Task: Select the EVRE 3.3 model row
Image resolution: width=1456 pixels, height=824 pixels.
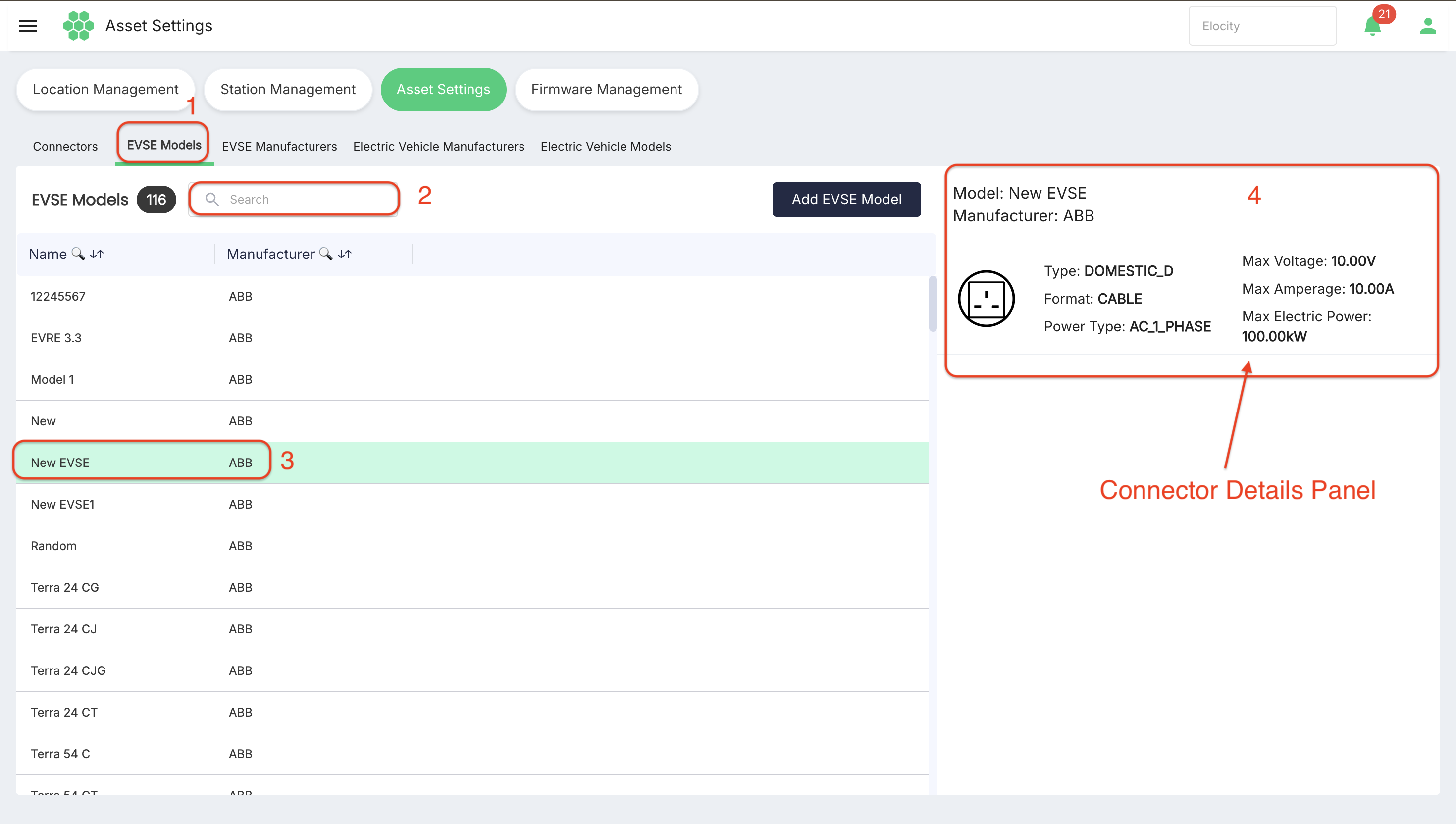Action: (x=472, y=338)
